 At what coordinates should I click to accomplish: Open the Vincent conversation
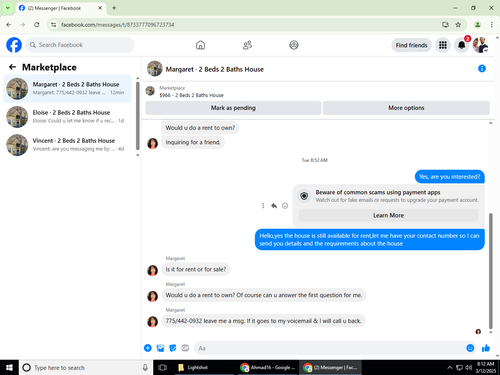pyautogui.click(x=67, y=145)
